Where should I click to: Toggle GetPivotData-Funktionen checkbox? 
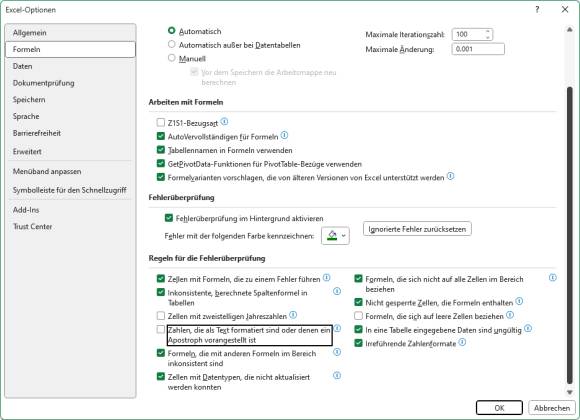tap(161, 163)
